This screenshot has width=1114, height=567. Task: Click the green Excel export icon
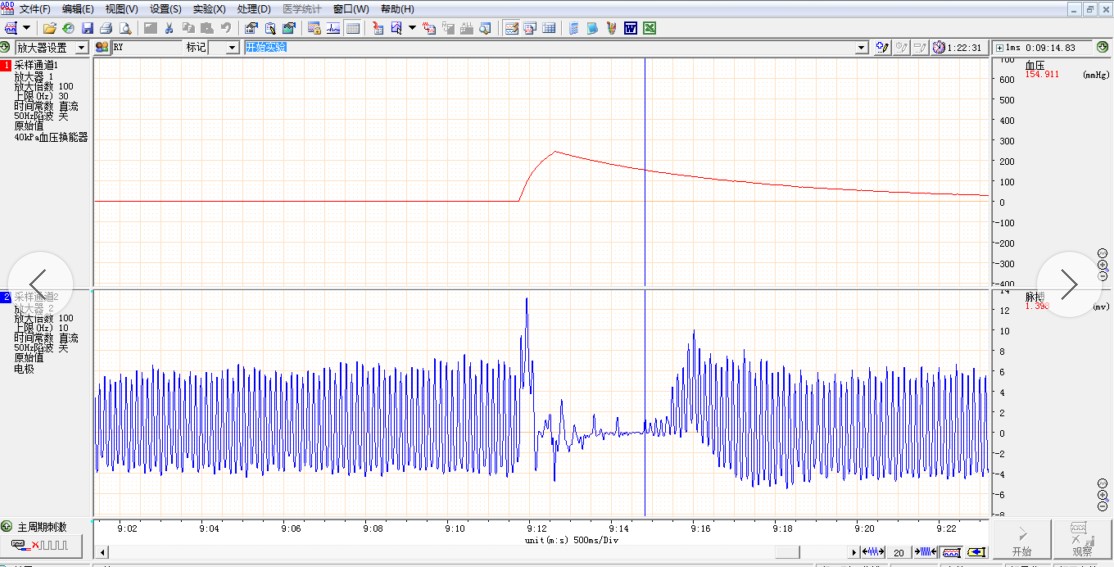[649, 28]
